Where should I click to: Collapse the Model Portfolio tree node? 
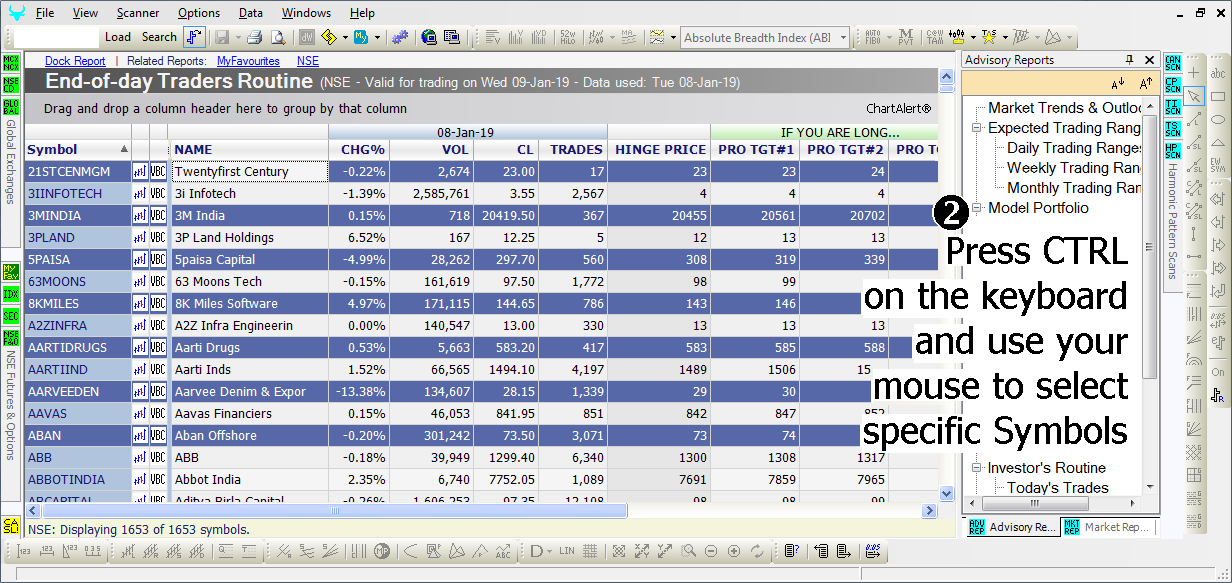976,208
